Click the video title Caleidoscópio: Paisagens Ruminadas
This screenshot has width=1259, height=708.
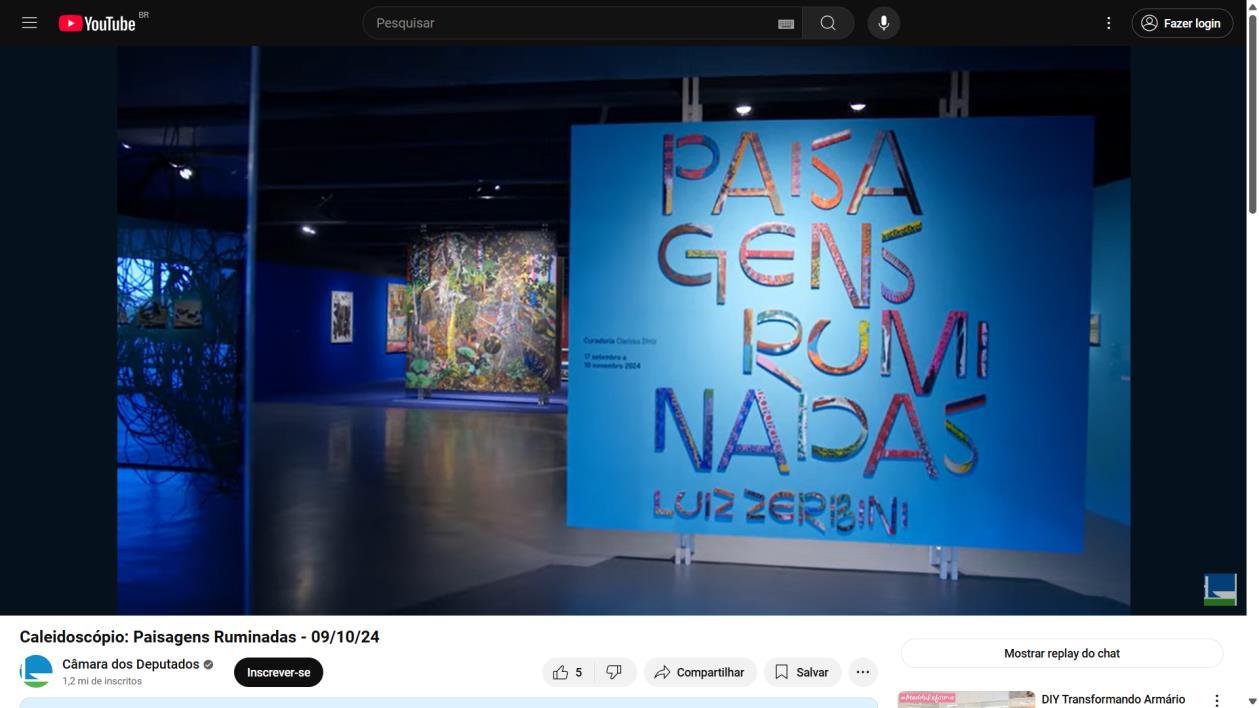(199, 637)
